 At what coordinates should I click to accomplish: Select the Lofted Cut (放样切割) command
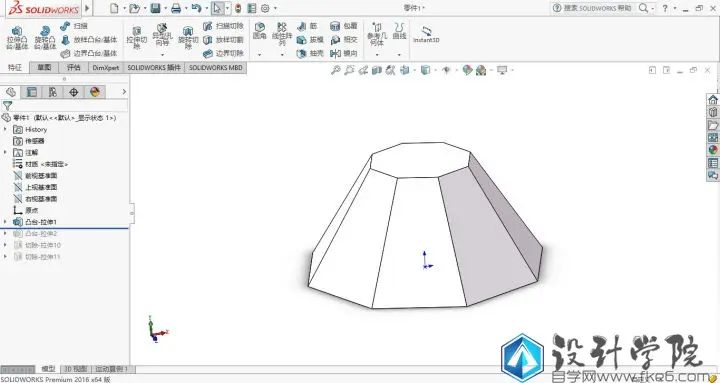coord(223,40)
